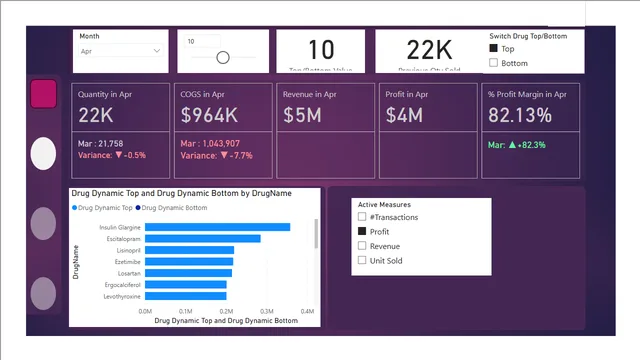Check the Top option in Switch Drug
Image resolution: width=640 pixels, height=360 pixels.
click(x=493, y=48)
